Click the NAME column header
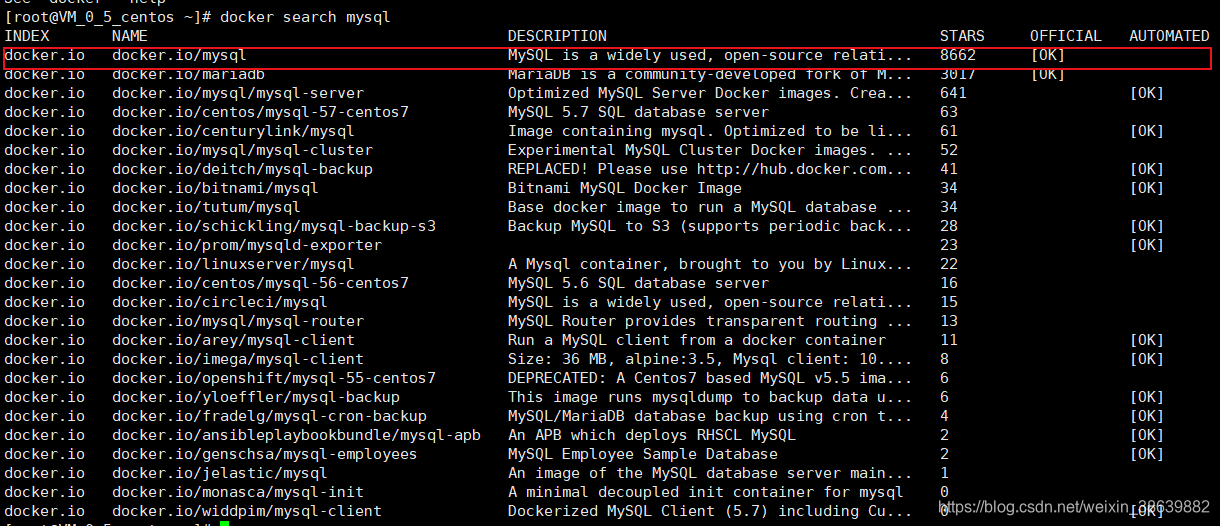1220x526 pixels. pos(130,36)
